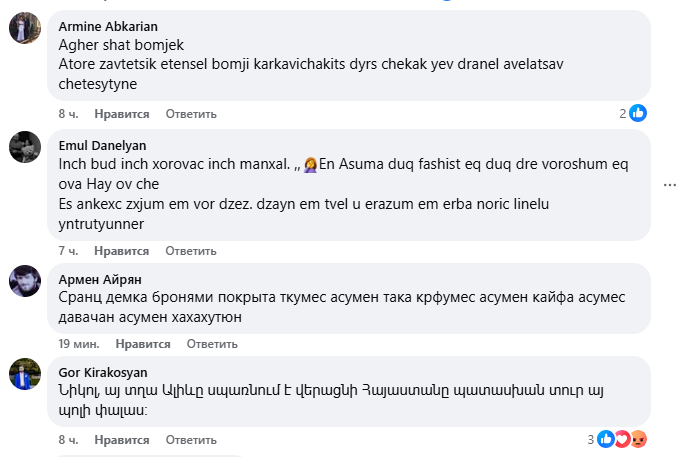Click Gor Kirakosyan's avatar image
680x457 pixels.
pos(25,374)
